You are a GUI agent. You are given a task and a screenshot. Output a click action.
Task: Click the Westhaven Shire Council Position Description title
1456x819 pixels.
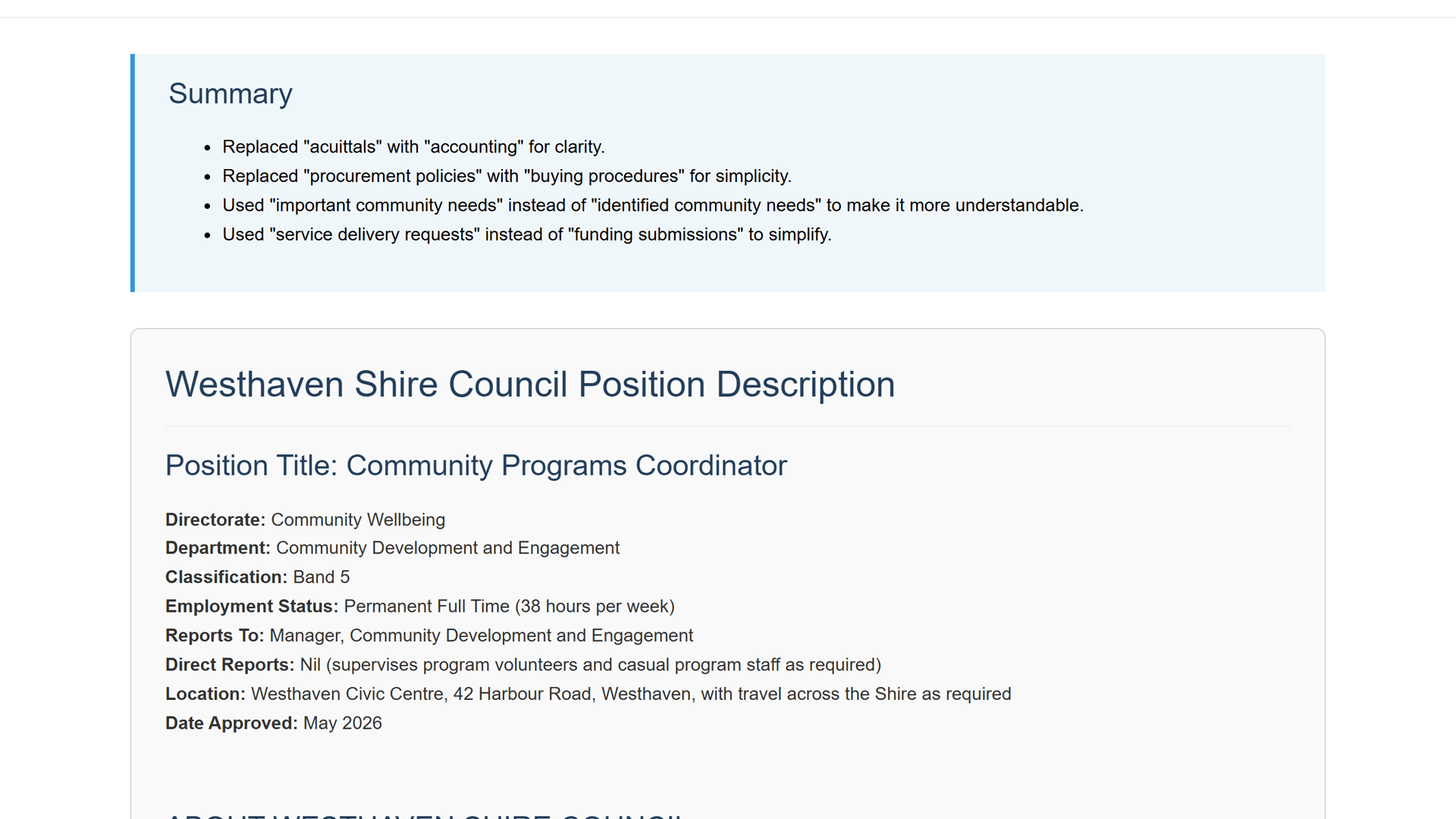[x=530, y=384]
